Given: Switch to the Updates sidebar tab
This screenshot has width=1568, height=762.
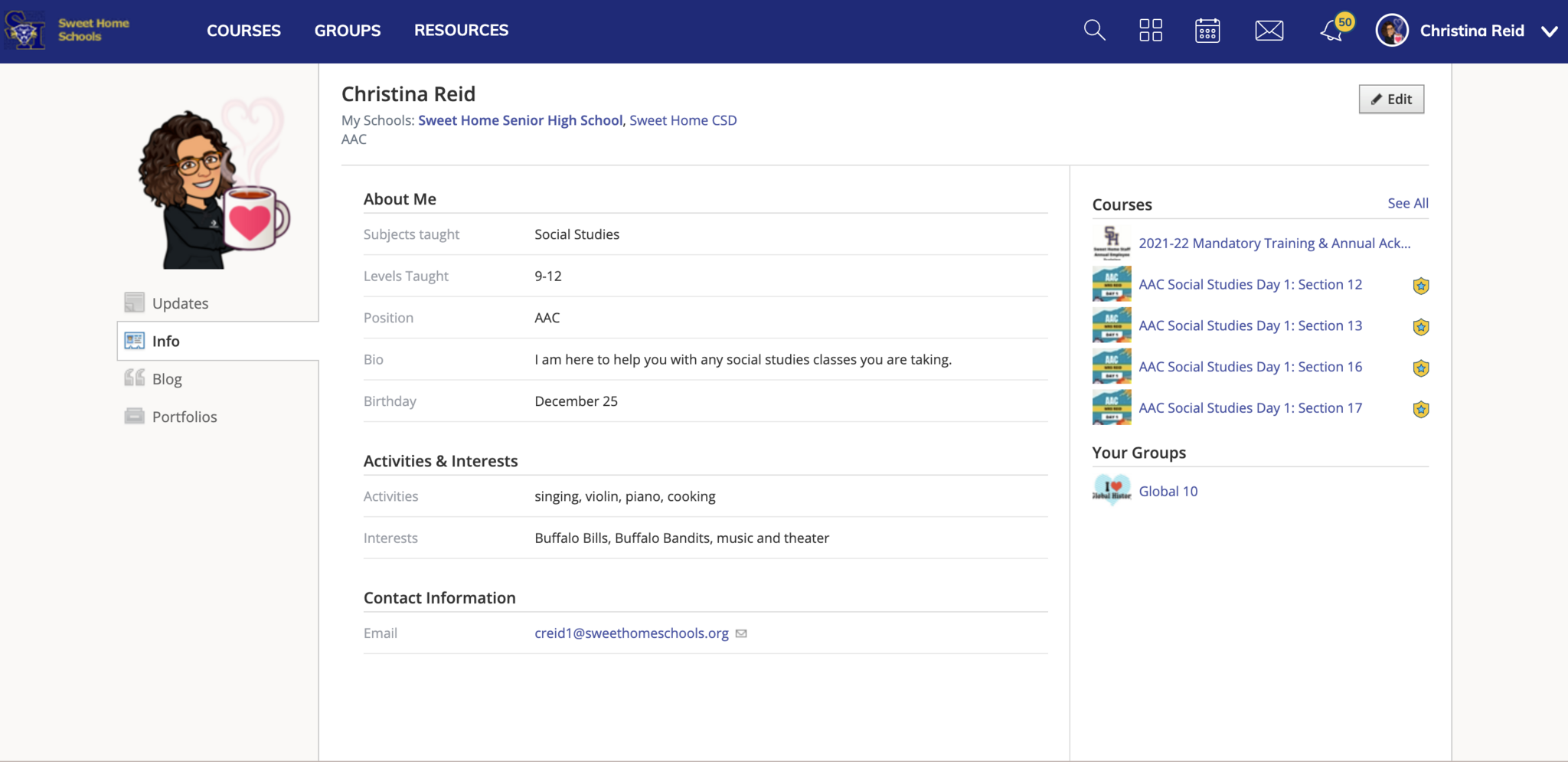Looking at the screenshot, I should (180, 303).
